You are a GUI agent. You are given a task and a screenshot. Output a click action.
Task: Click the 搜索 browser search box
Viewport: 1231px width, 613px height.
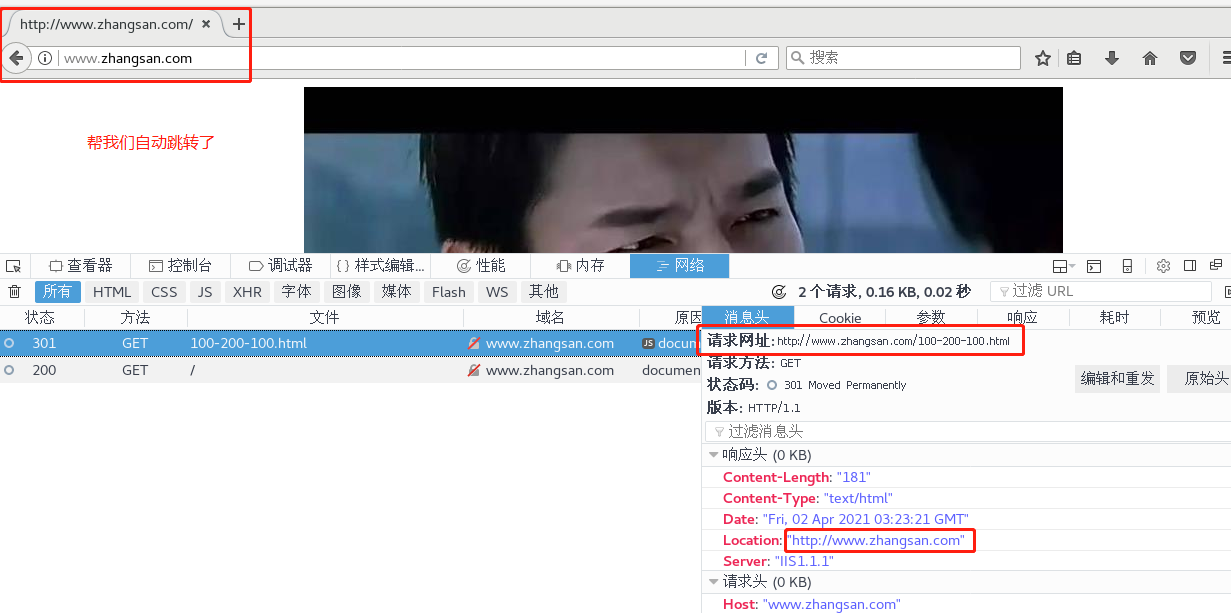coord(903,58)
